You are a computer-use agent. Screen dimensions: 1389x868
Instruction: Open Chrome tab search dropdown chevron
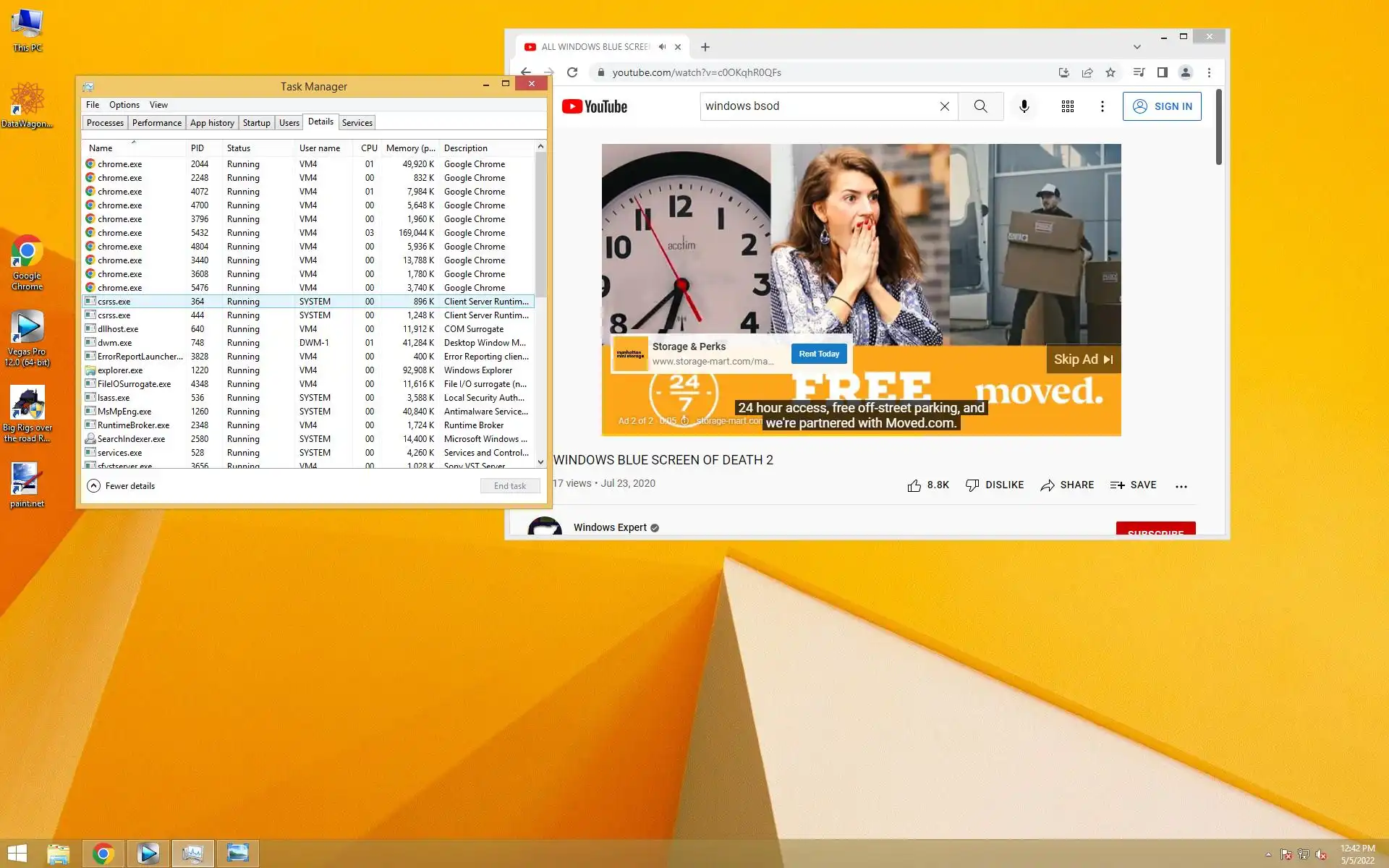point(1137,47)
